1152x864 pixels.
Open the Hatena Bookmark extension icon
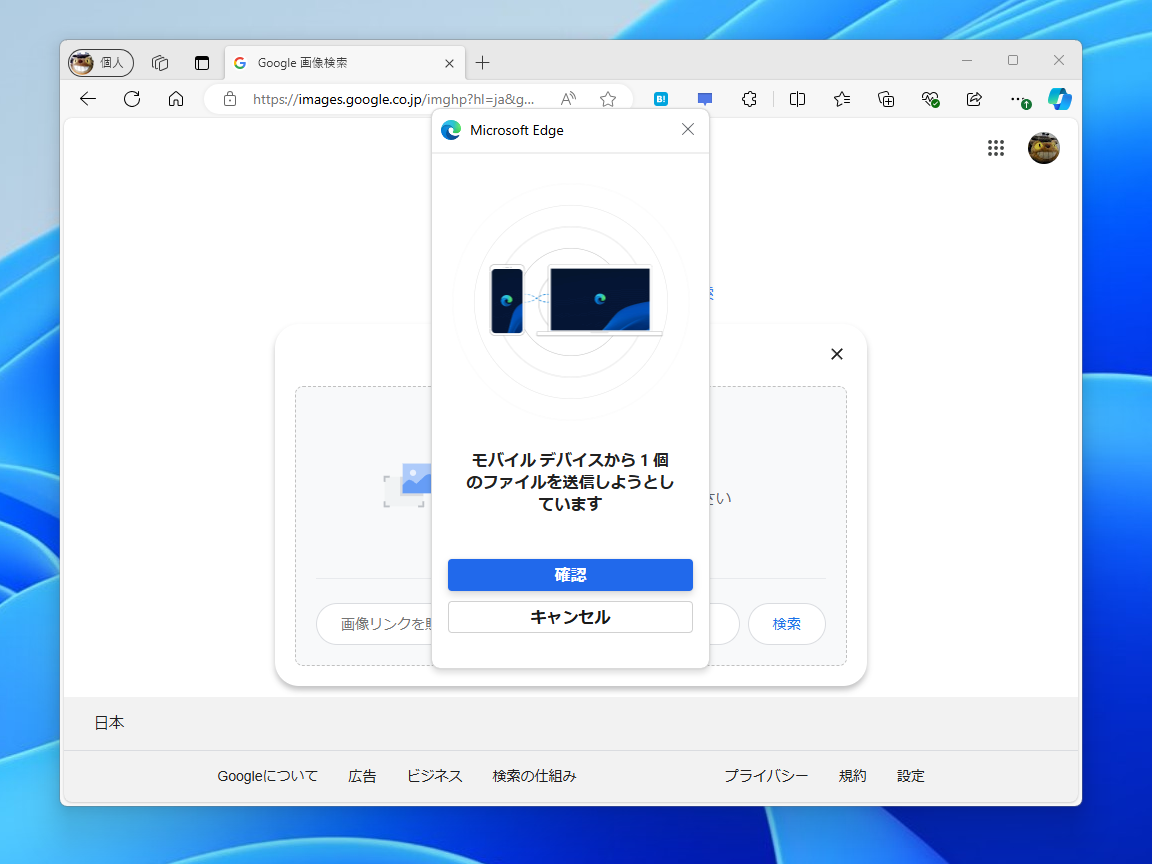[x=661, y=99]
